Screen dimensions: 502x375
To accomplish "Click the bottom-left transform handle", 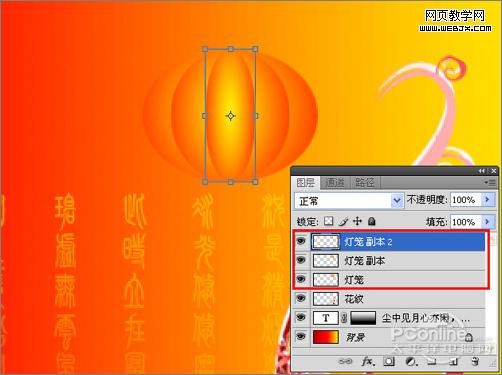I will pos(205,182).
